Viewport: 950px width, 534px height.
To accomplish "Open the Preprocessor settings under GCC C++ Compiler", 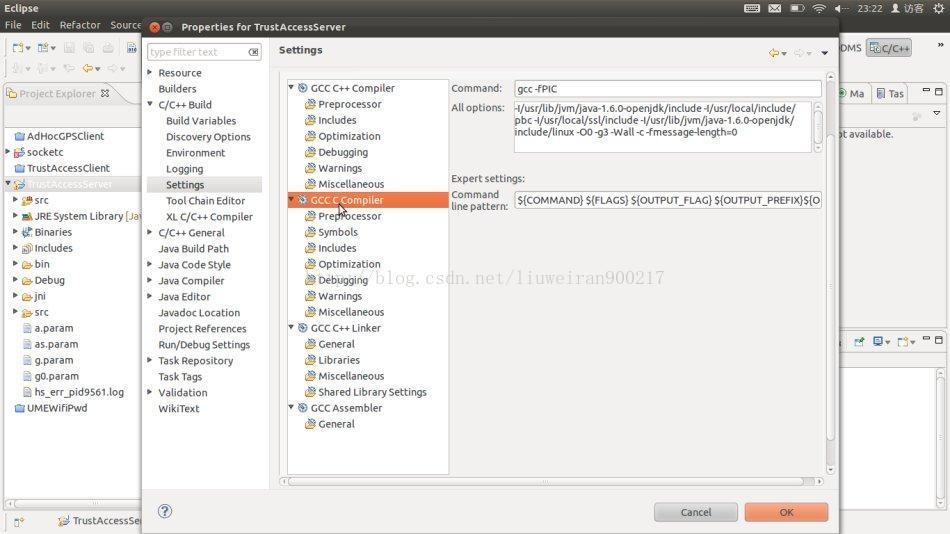I will (x=350, y=104).
